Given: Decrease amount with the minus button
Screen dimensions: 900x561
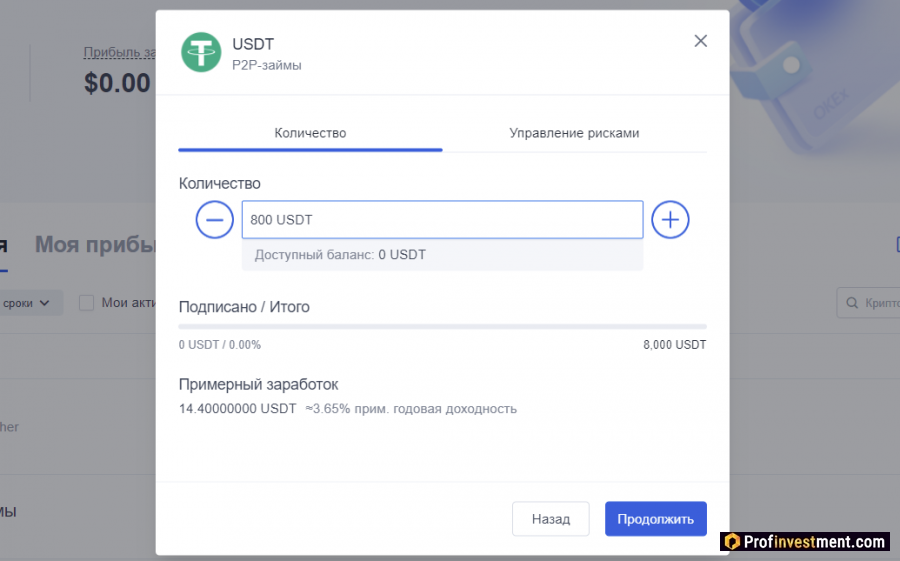Looking at the screenshot, I should 215,220.
